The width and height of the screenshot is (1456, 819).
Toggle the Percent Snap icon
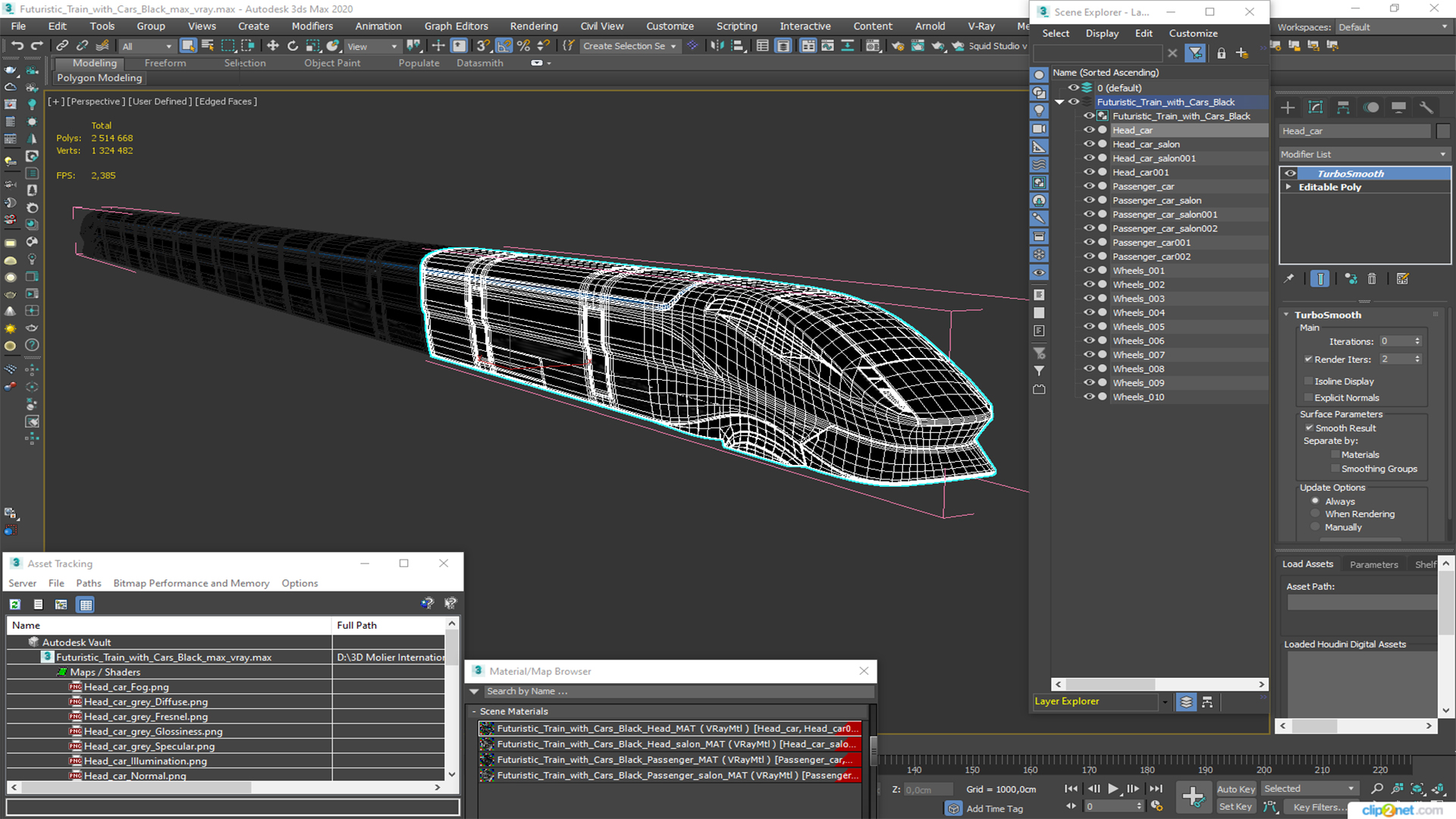coord(523,46)
